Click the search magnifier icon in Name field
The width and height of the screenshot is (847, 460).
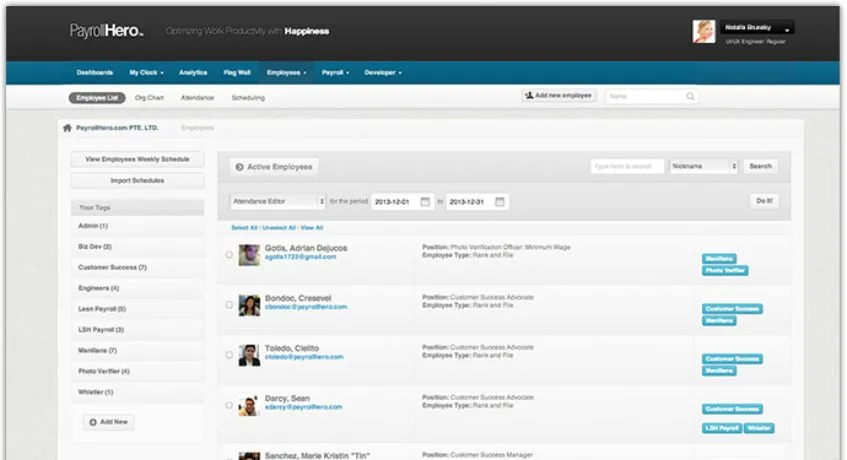pos(690,97)
